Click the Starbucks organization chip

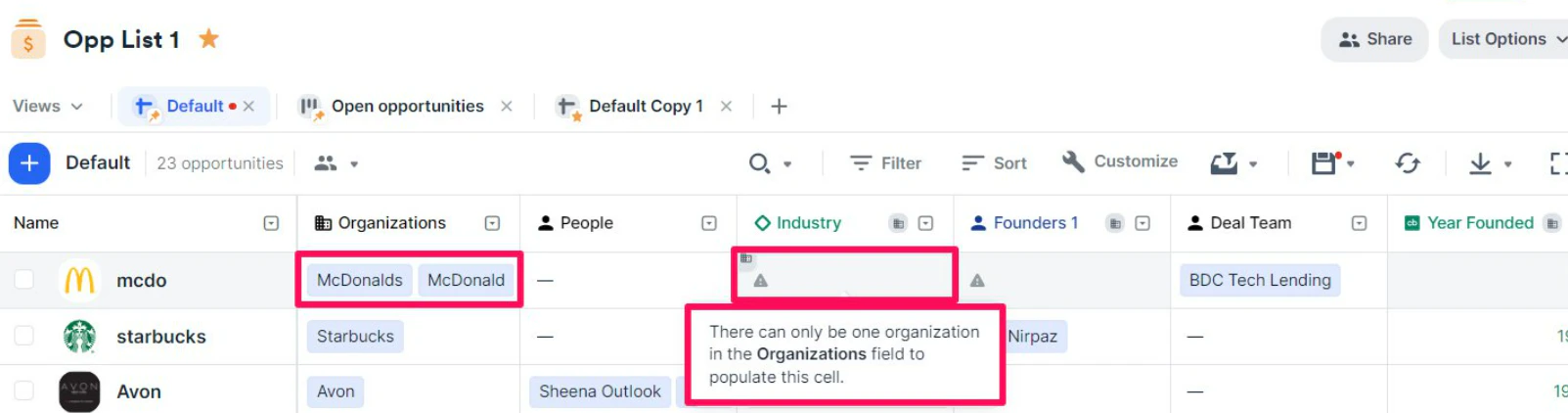click(355, 337)
